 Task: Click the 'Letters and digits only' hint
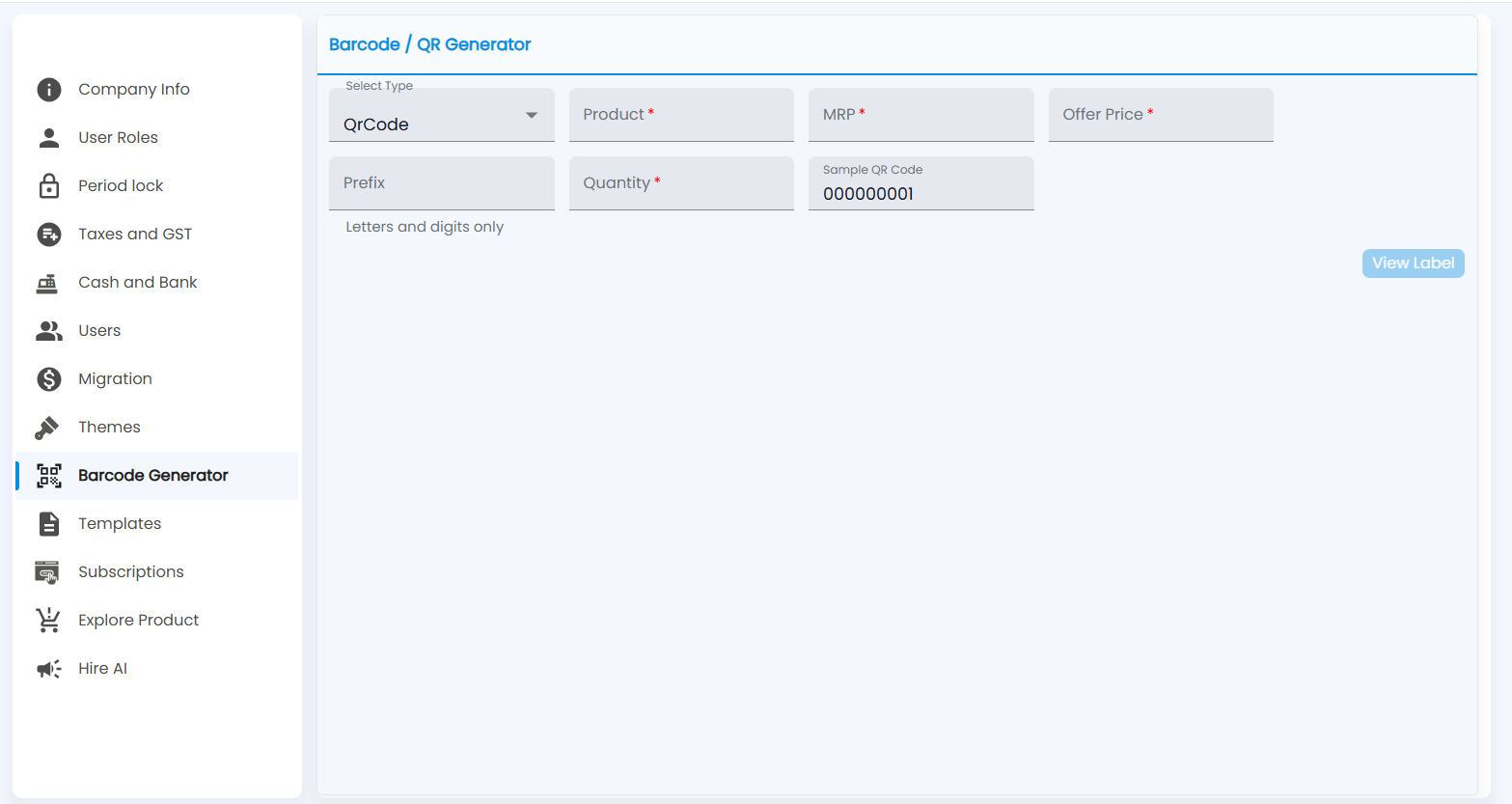[425, 227]
